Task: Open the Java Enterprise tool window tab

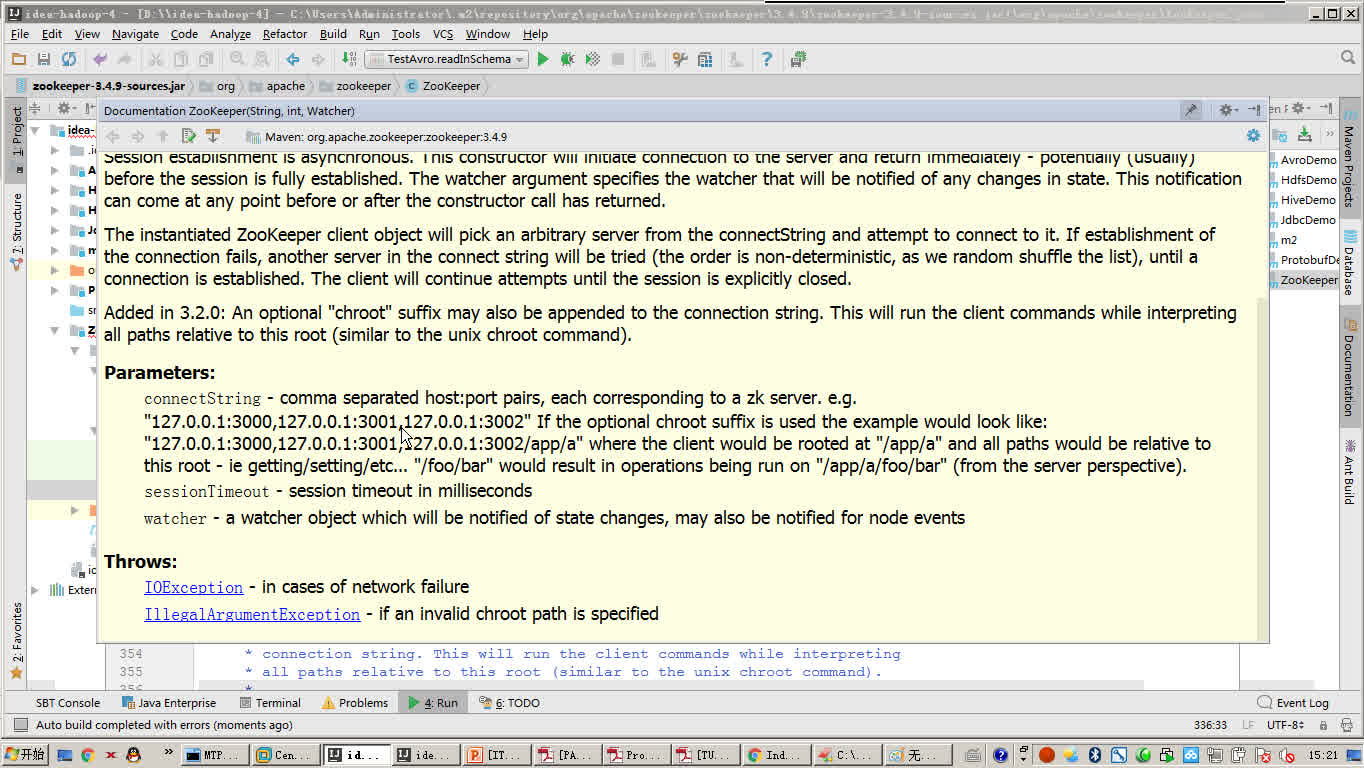Action: (x=168, y=703)
